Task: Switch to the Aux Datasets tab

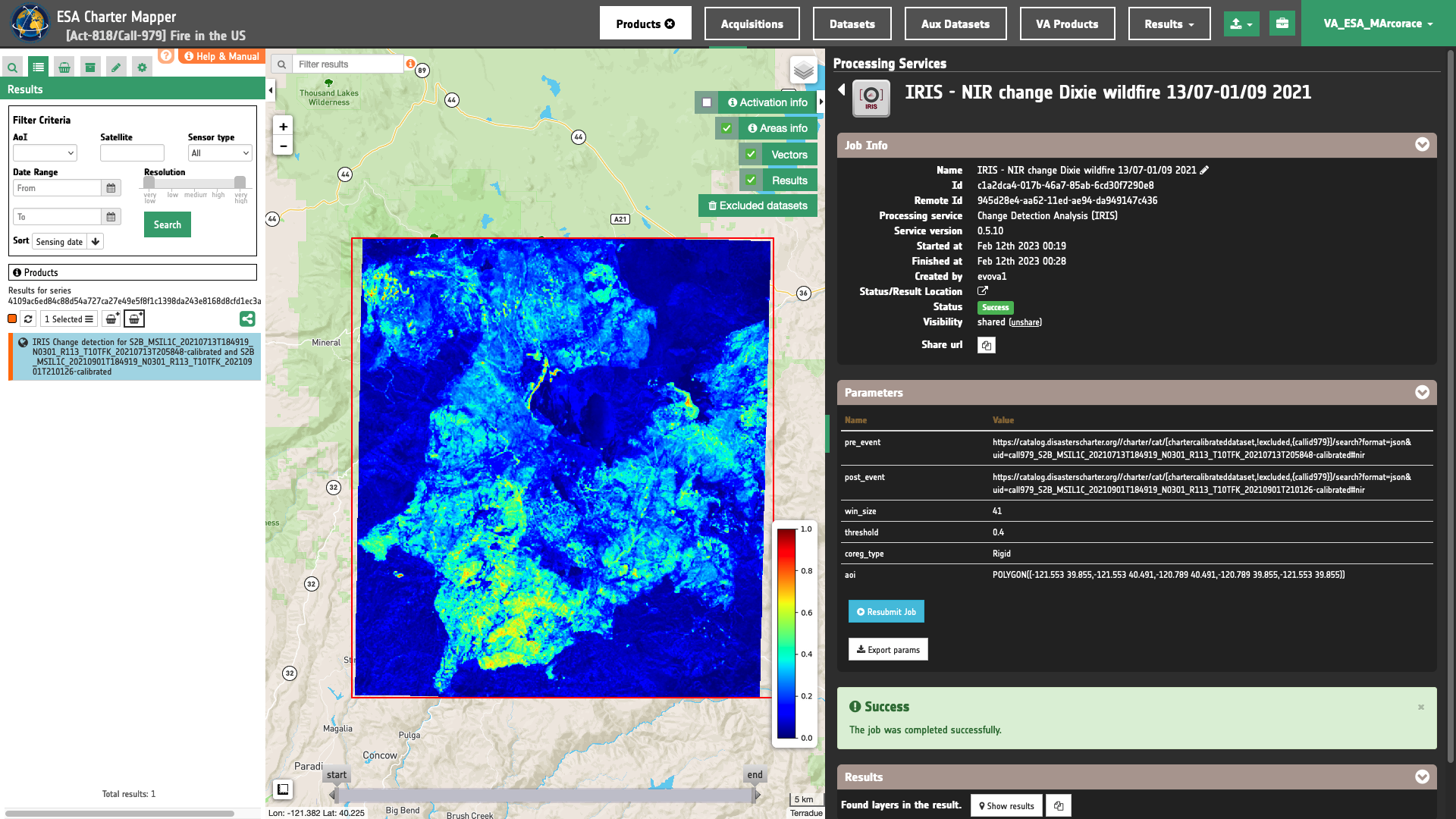Action: pos(955,24)
